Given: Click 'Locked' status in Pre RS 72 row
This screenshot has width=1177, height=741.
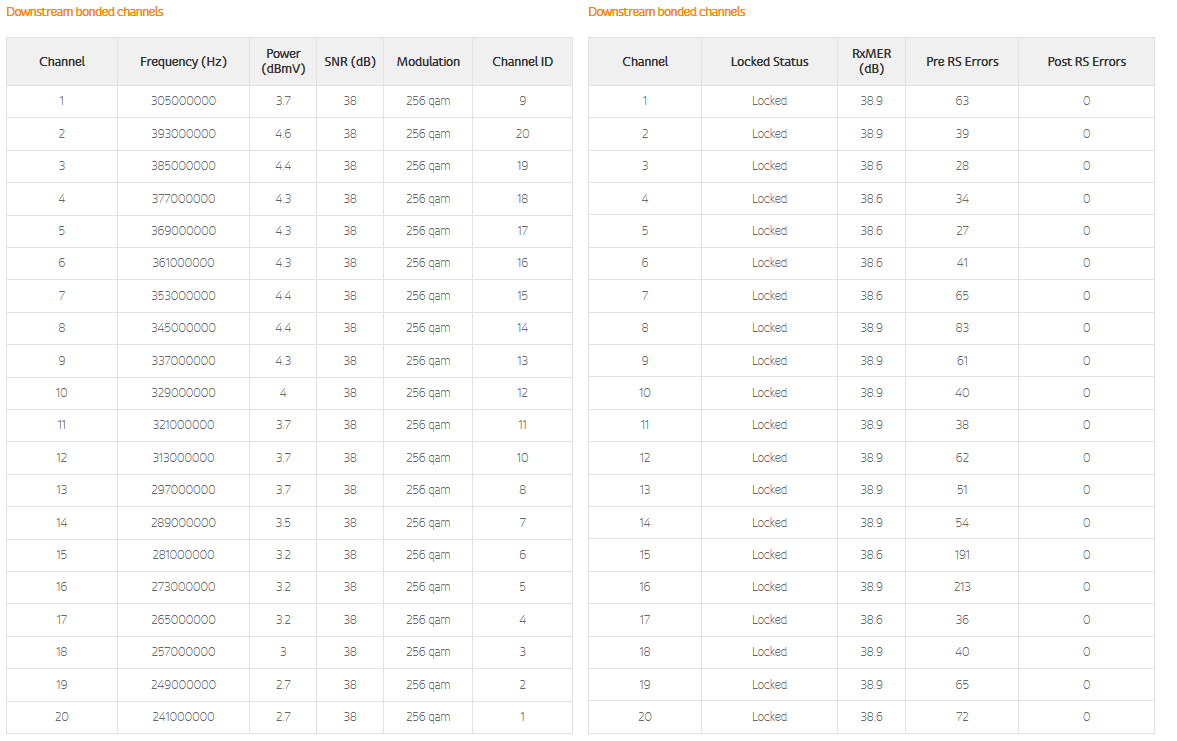Looking at the screenshot, I should [769, 717].
